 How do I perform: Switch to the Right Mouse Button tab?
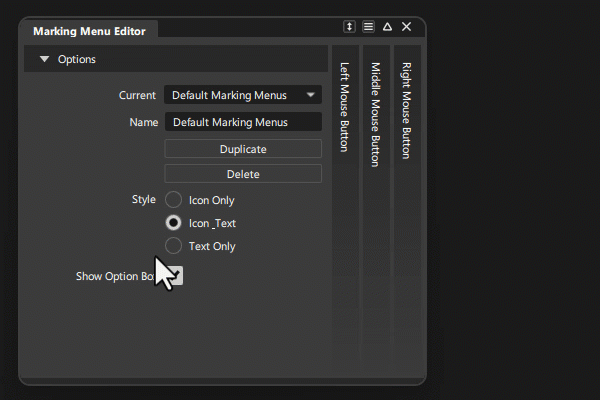(x=406, y=110)
